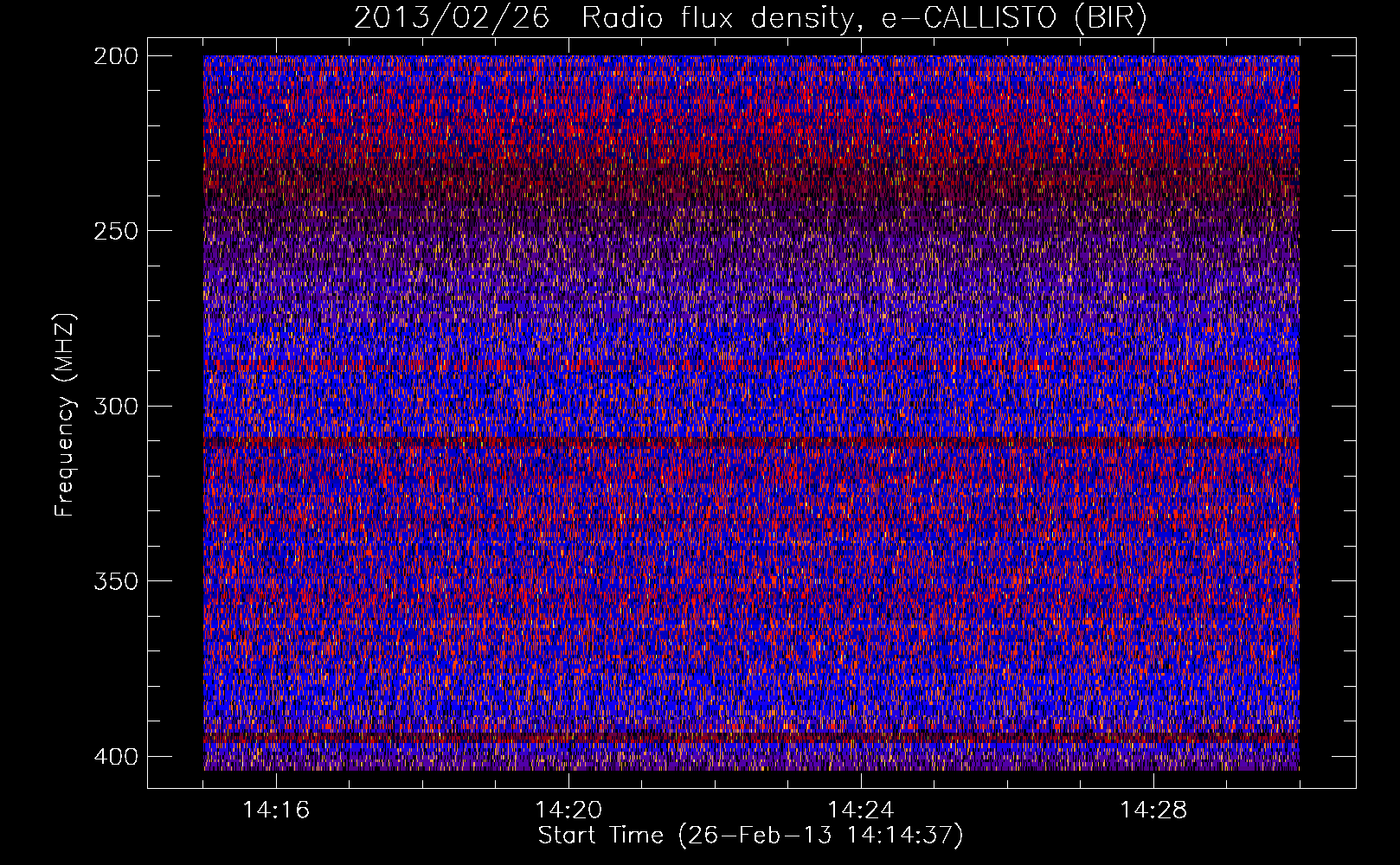Click the 'Frequency (MHZ)' axis label
This screenshot has width=1400, height=865.
(x=65, y=415)
